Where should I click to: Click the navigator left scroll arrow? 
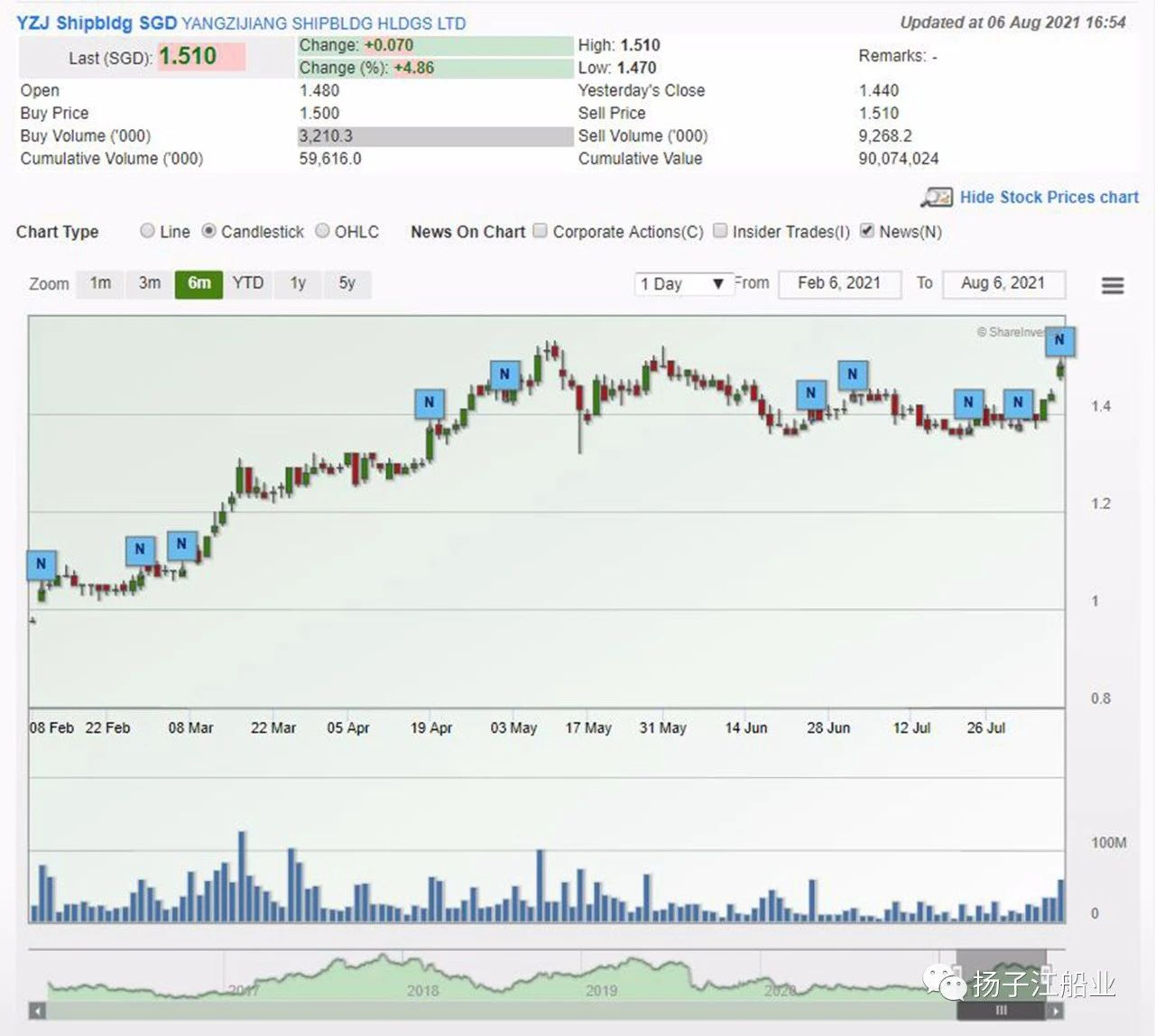pyautogui.click(x=37, y=1011)
